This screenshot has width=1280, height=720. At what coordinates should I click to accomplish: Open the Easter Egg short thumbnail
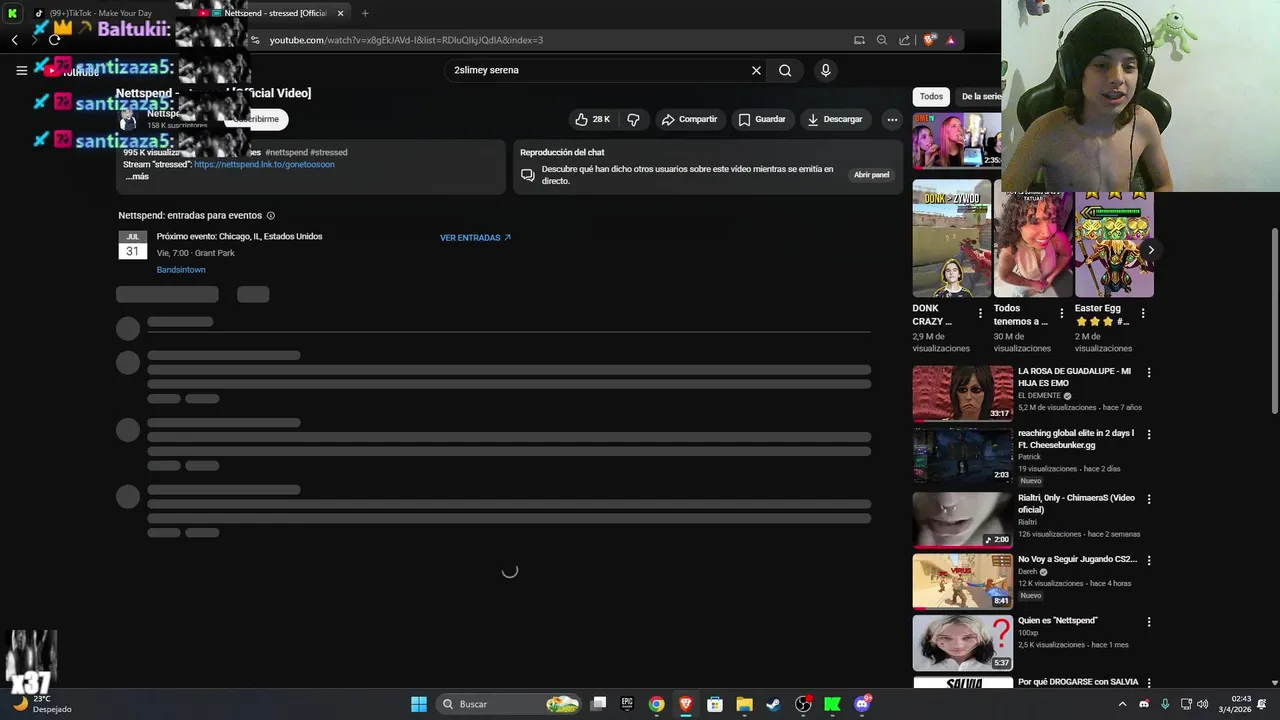(x=1114, y=244)
